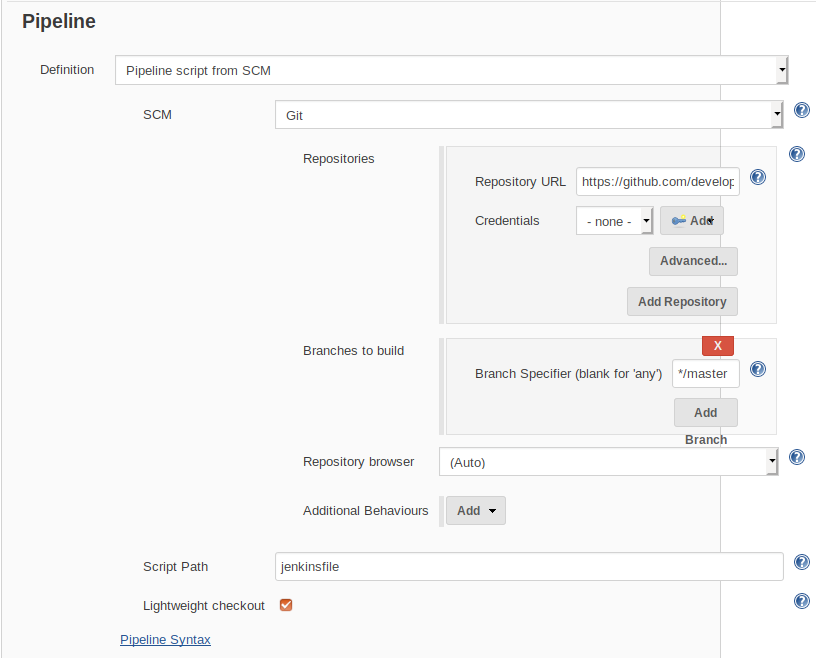Viewport: 816px width, 658px height.
Task: Open the Additional Behaviours Add dropdown
Action: [x=475, y=510]
